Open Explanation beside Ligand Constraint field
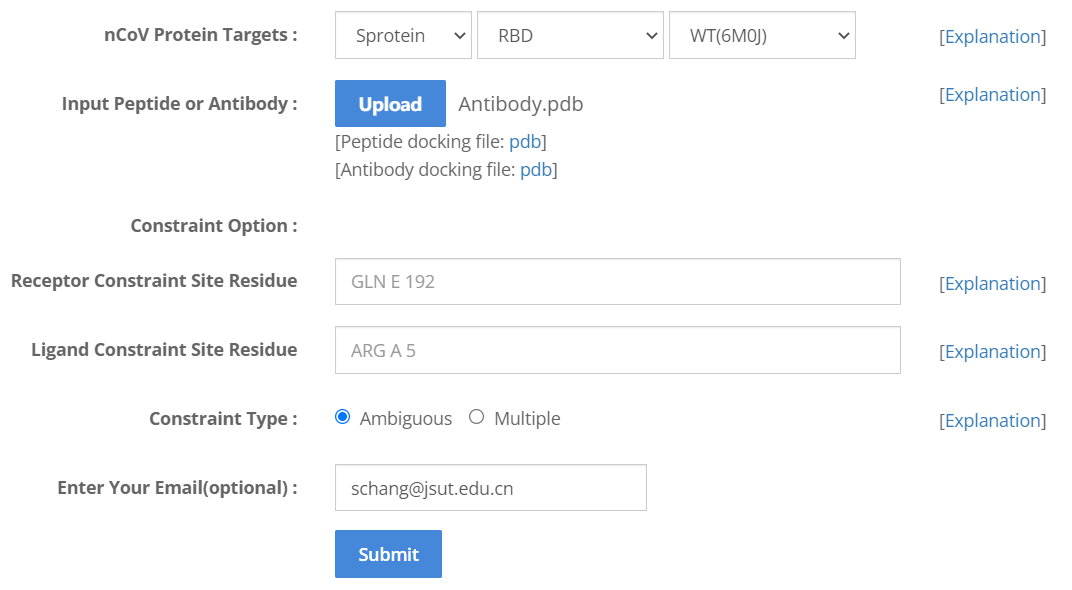This screenshot has width=1072, height=590. 992,352
